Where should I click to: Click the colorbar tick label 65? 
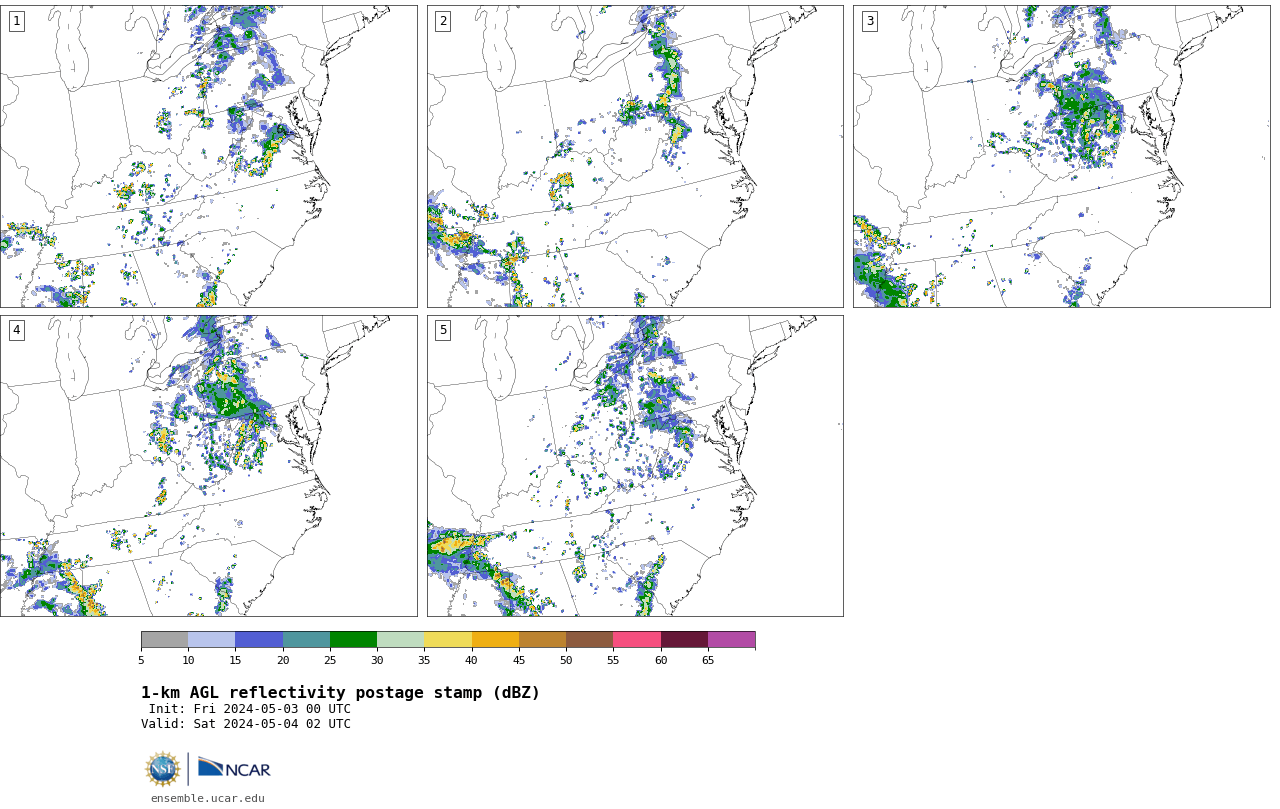click(708, 660)
